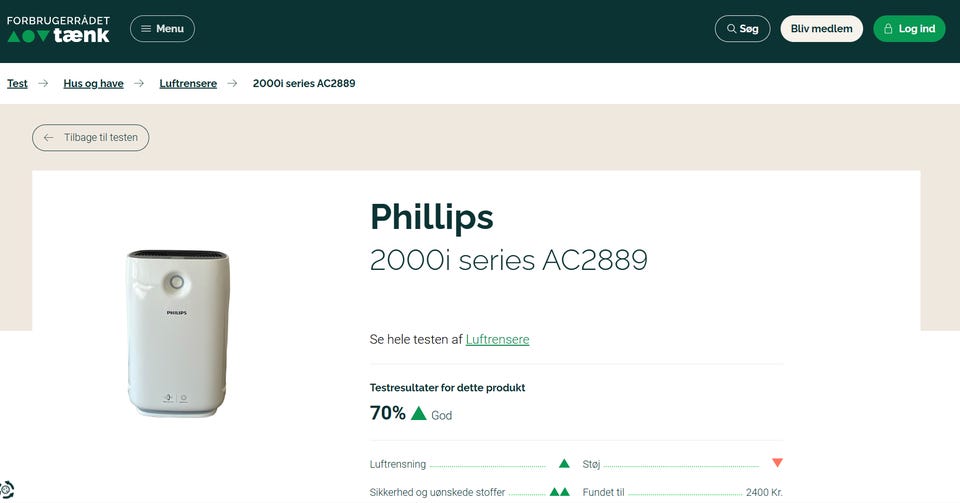Click the padlock icon on Log ind

click(888, 29)
